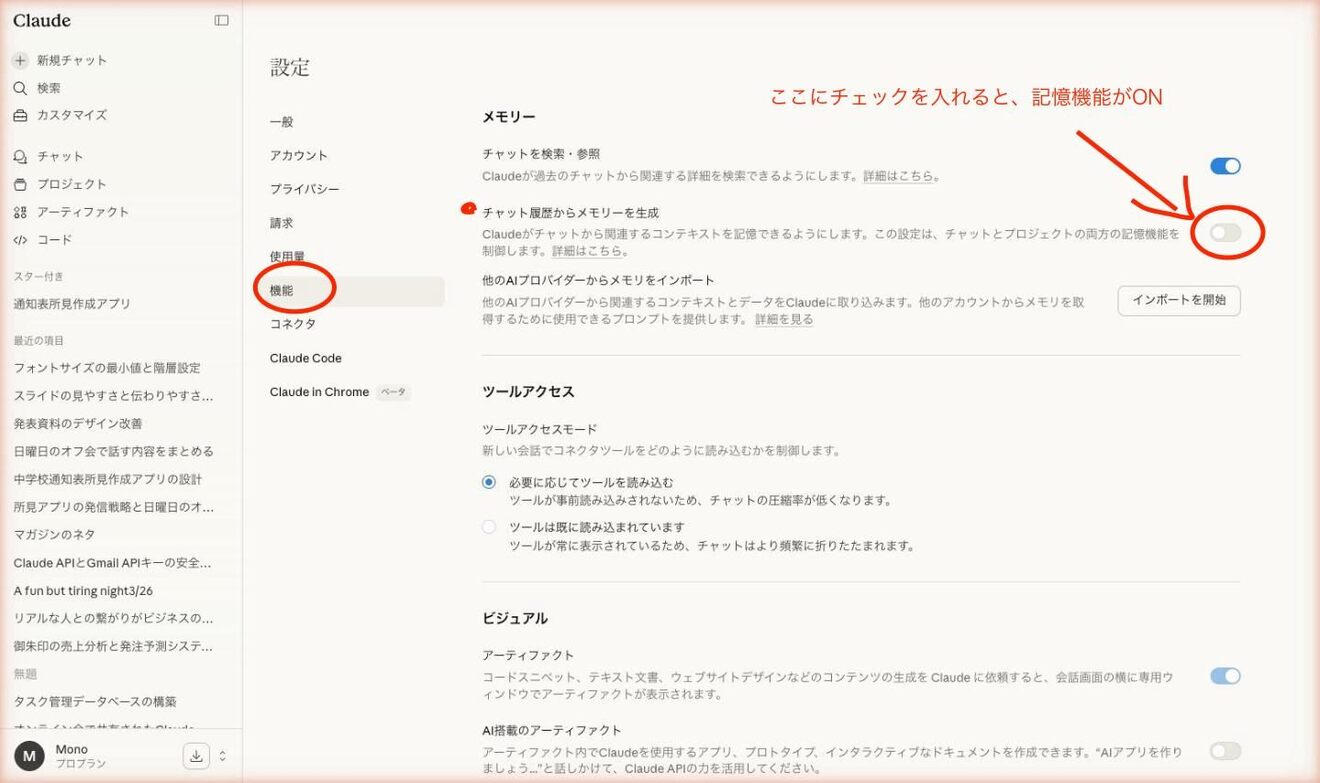Open the カスタマイズ briefcase icon
Screen dimensions: 1320x783
click(x=20, y=115)
